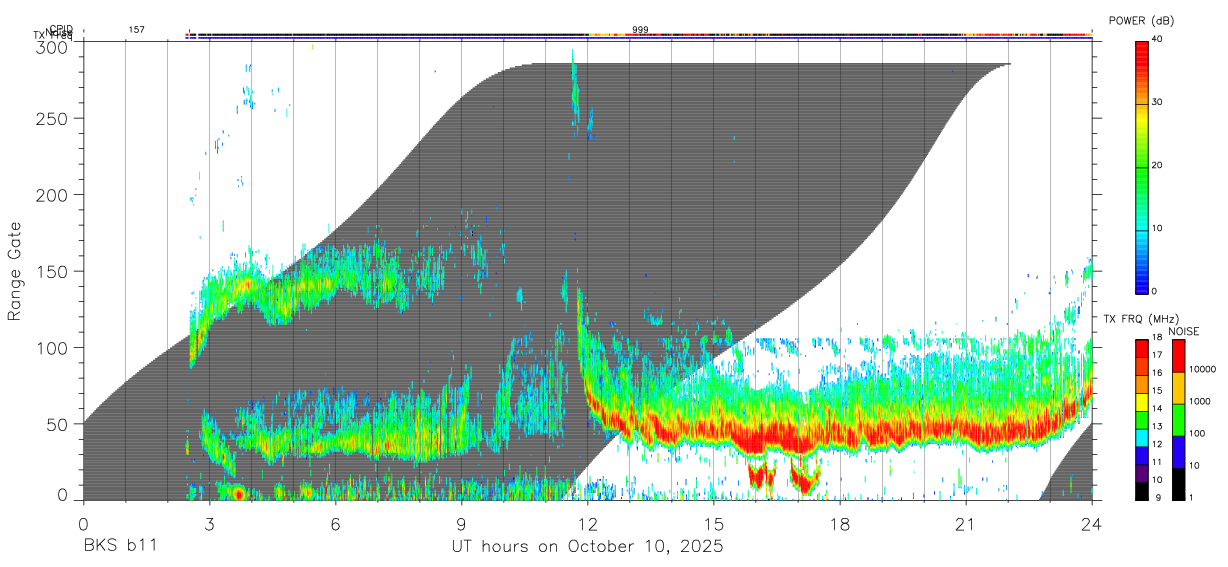This screenshot has width=1228, height=567.
Task: Pick the red top of the power colorbar
Action: point(1141,48)
